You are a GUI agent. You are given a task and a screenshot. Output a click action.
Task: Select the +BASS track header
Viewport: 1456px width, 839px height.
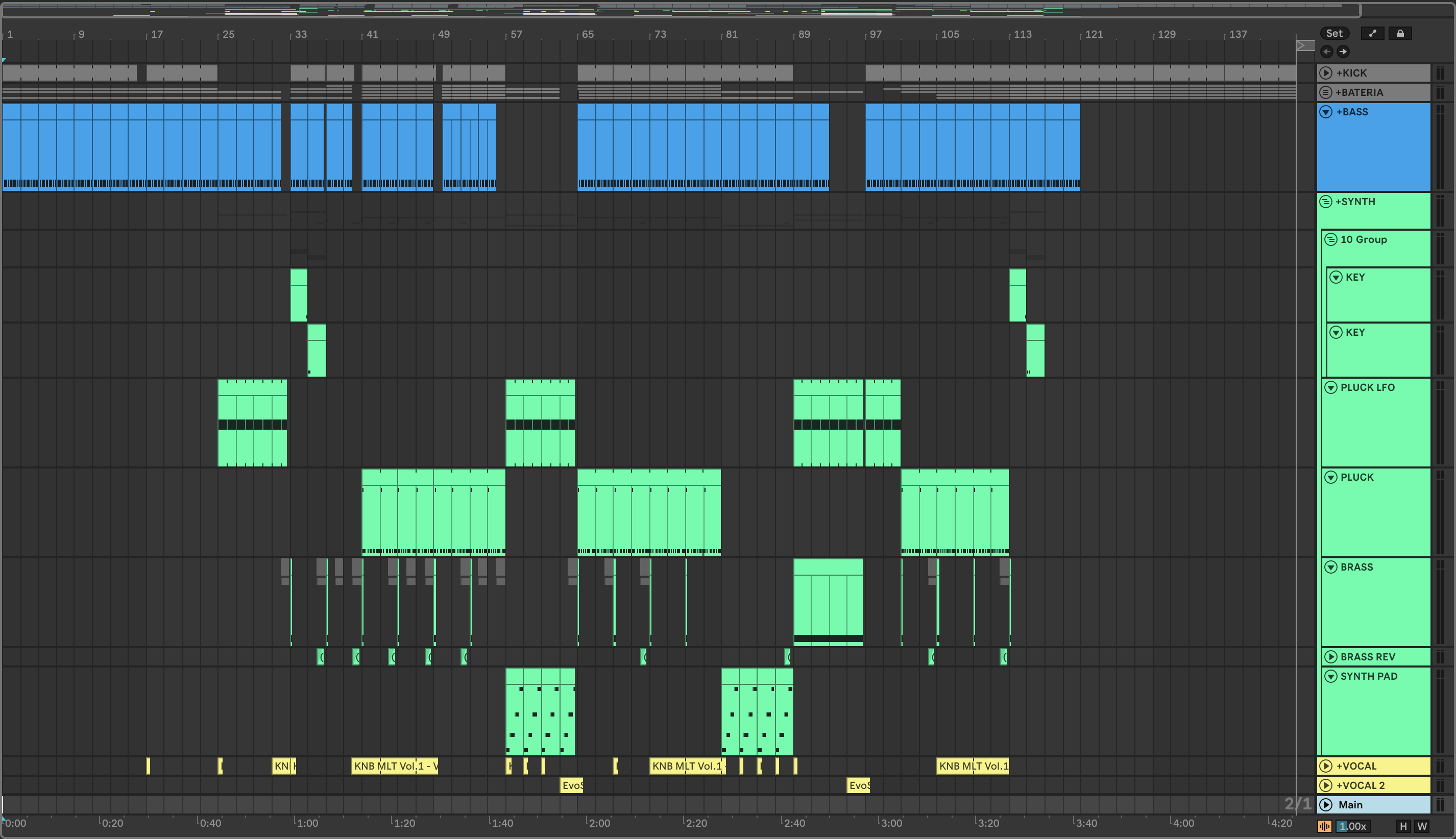1374,147
